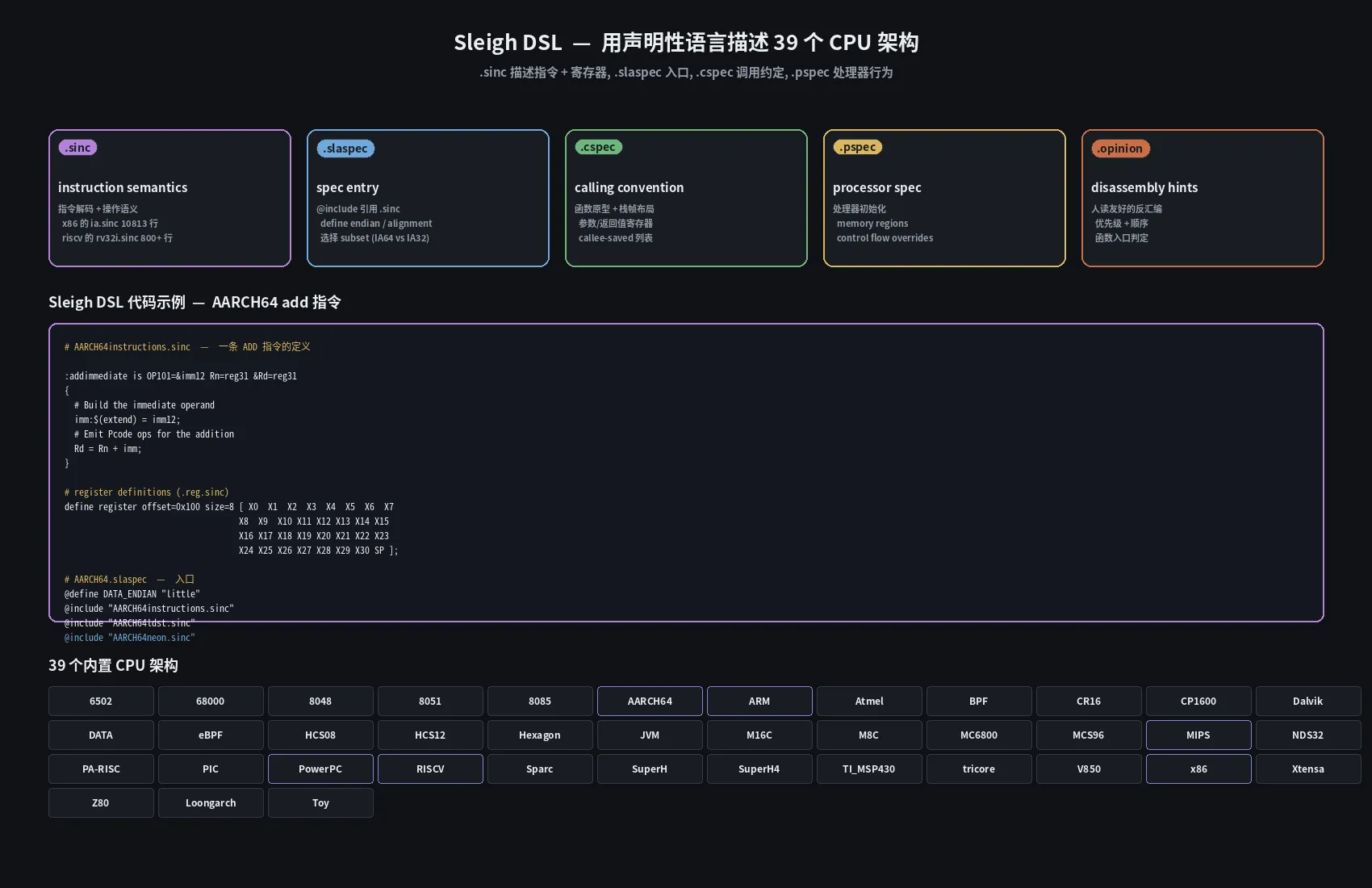1372x888 pixels.
Task: Select the M8C architecture chip
Action: click(x=869, y=735)
